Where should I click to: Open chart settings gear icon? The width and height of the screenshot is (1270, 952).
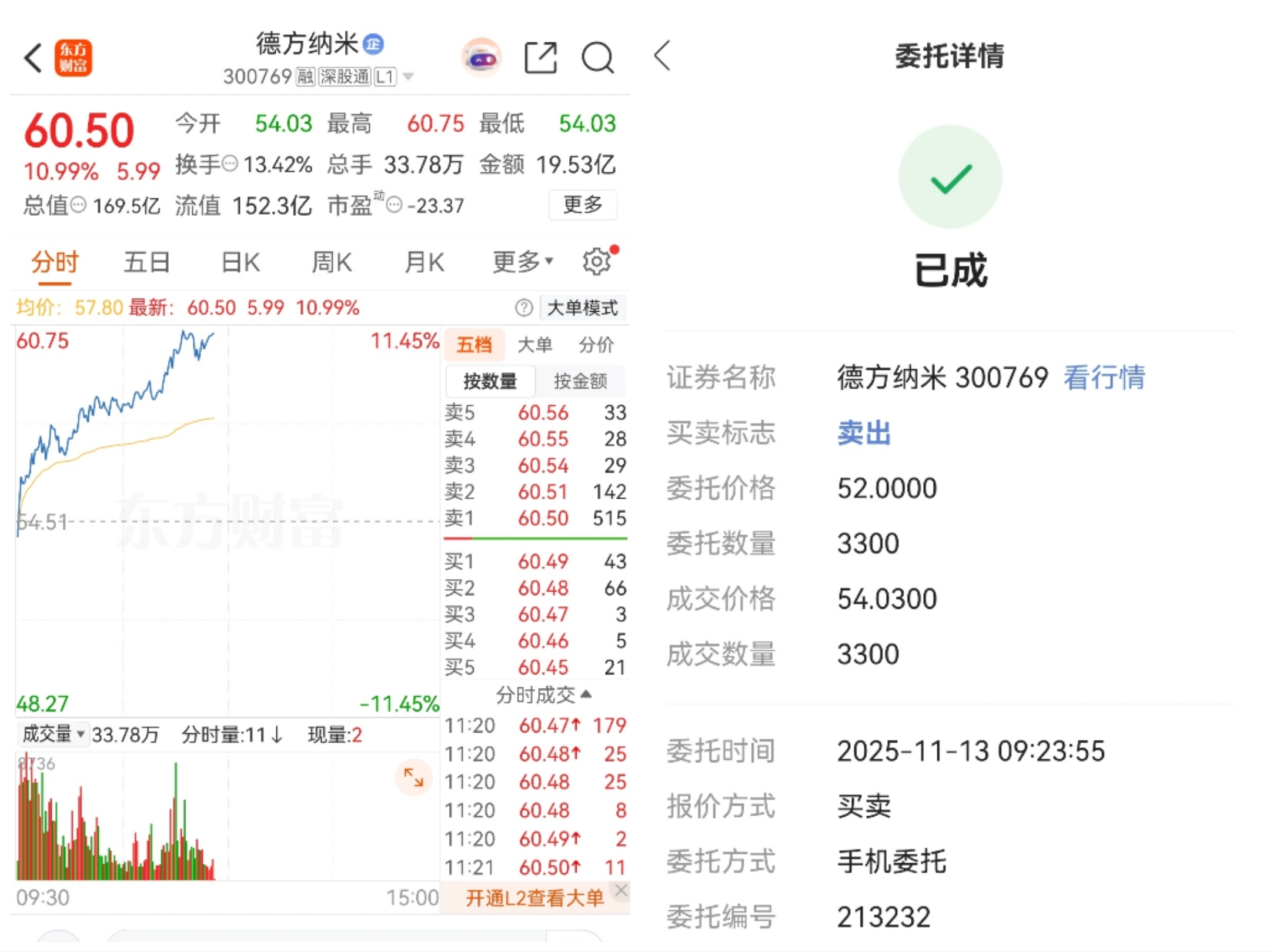coord(597,262)
